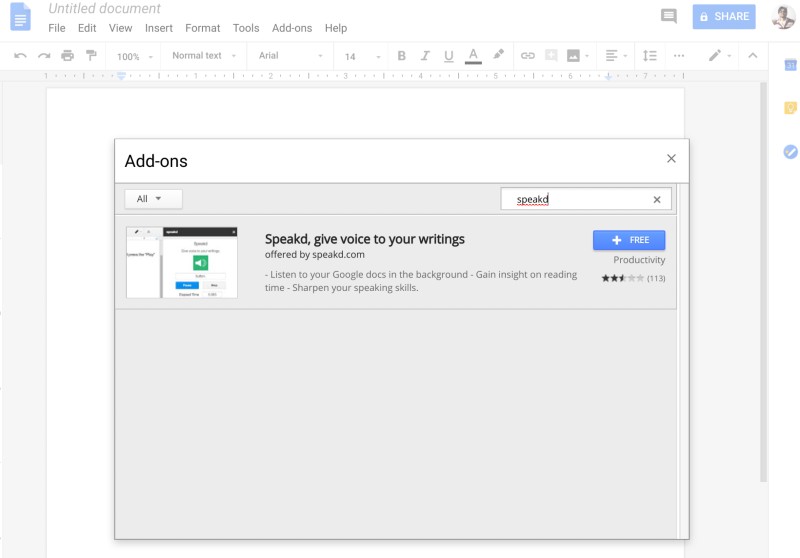Open the View menu
This screenshot has width=800, height=558.
coord(120,28)
